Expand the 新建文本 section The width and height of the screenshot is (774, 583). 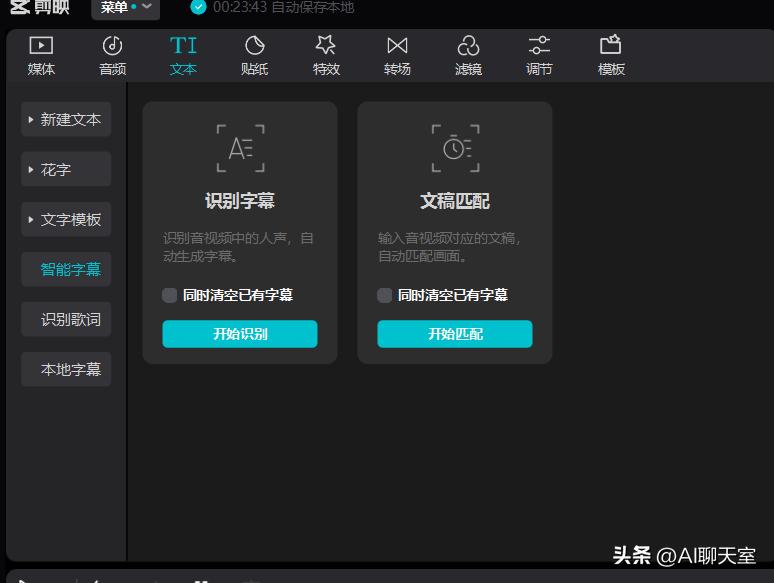(66, 119)
